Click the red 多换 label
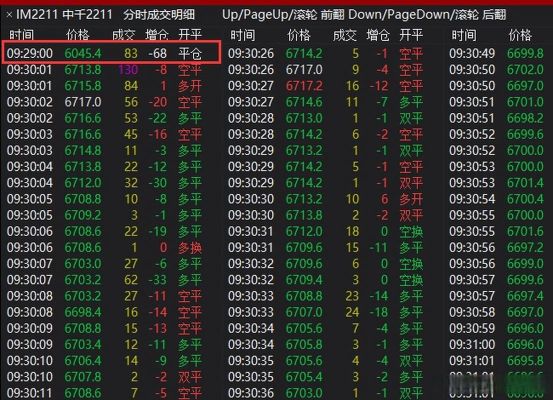553x400 pixels. [190, 248]
